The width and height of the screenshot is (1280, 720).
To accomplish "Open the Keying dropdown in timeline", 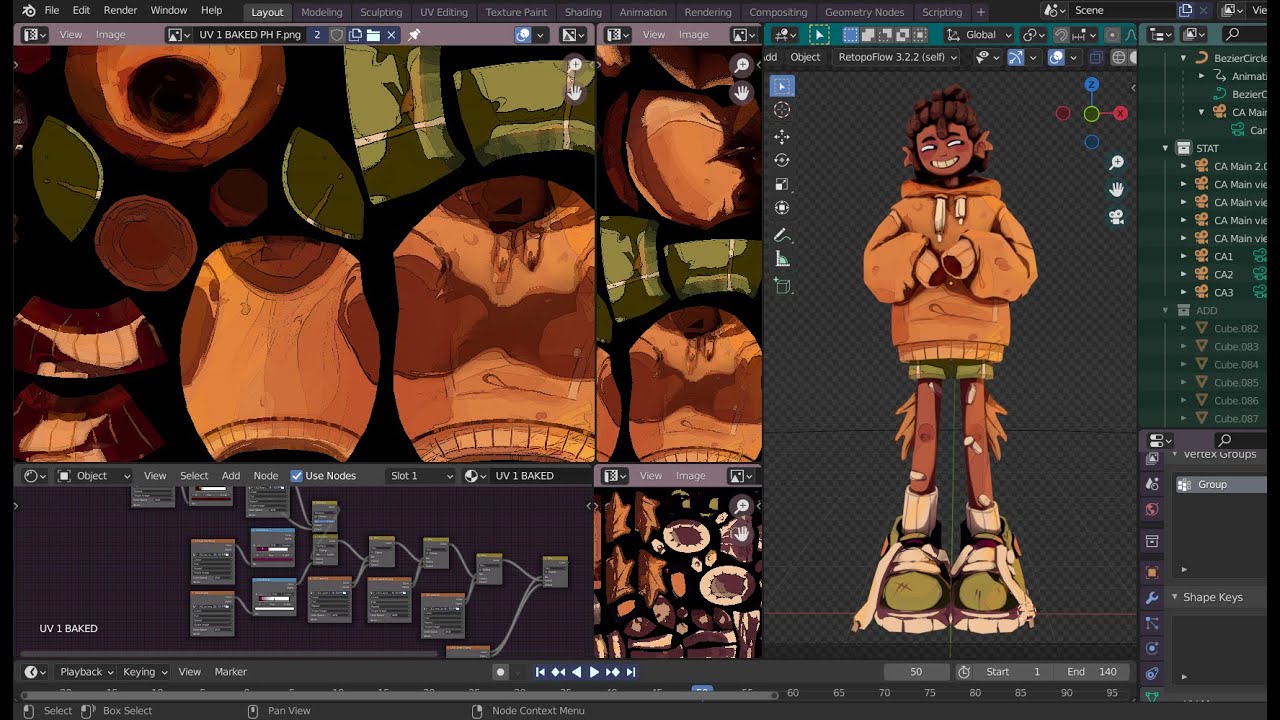I will 145,672.
